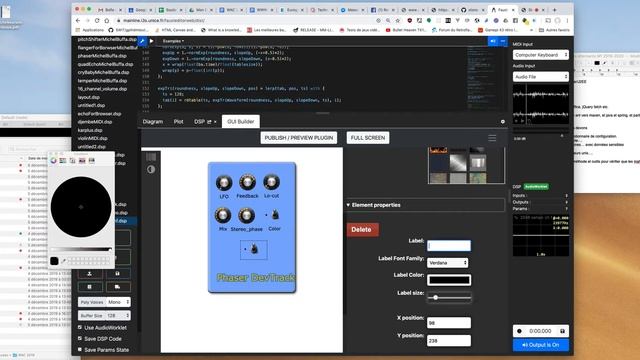
Task: Open karplus.dsp in the file list
Action: [x=90, y=130]
